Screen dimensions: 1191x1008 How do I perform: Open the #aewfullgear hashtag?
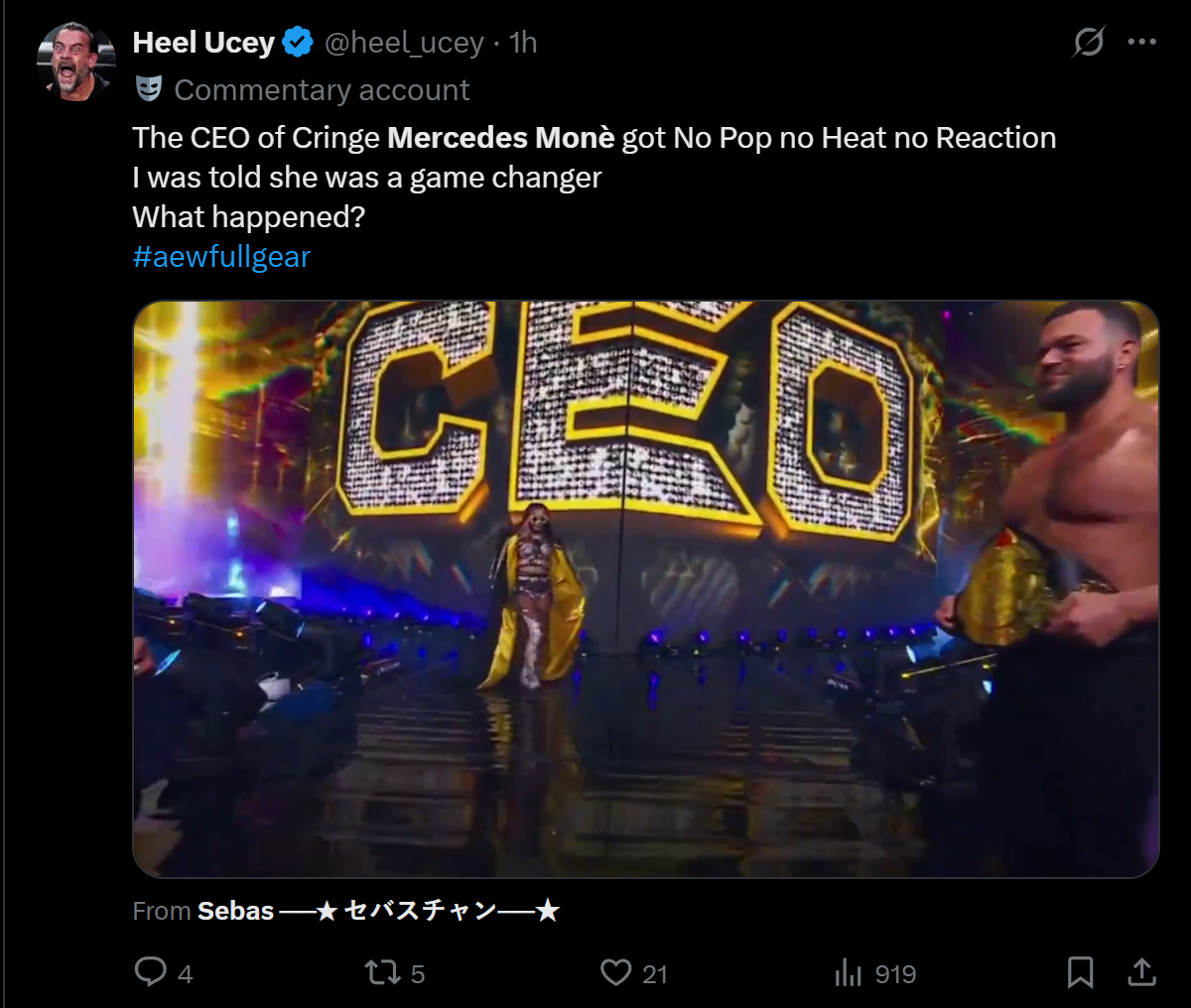point(221,257)
